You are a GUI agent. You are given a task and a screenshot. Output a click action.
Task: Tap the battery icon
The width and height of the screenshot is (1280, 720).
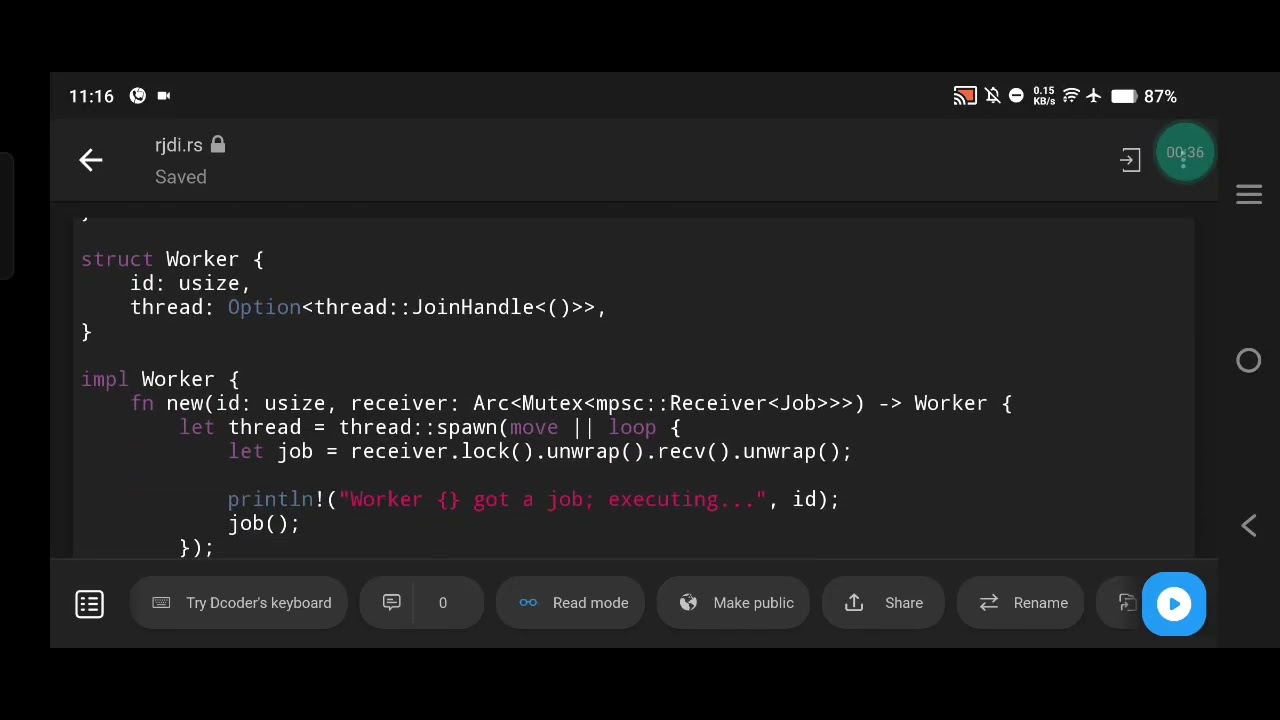[1123, 96]
